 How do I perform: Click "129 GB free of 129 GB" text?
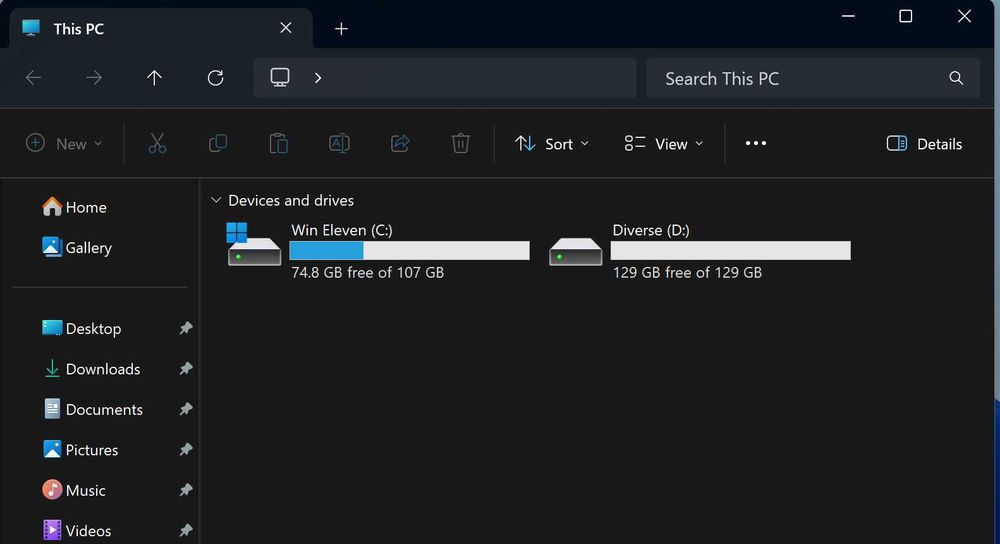pos(687,272)
